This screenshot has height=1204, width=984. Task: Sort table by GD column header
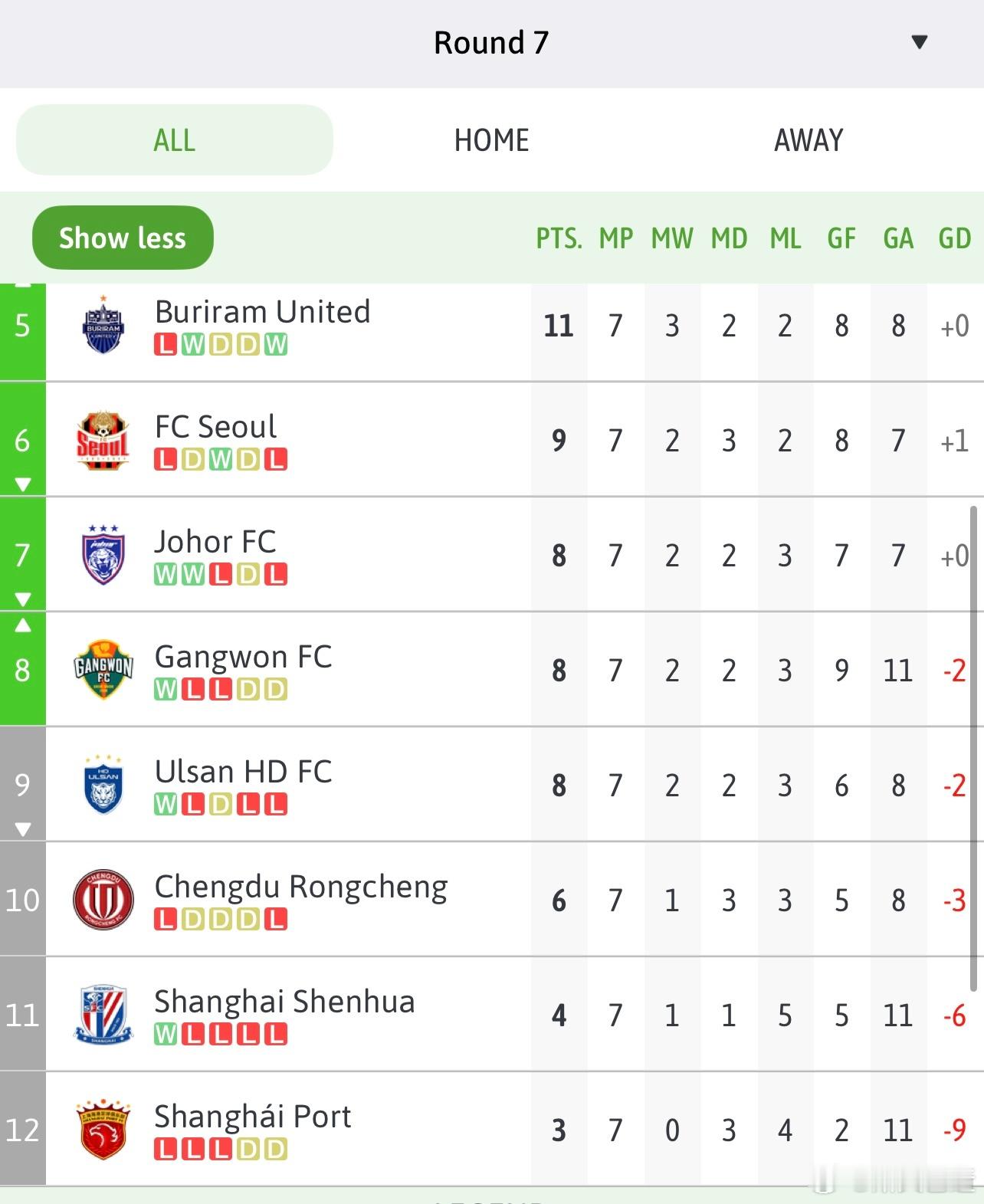954,238
